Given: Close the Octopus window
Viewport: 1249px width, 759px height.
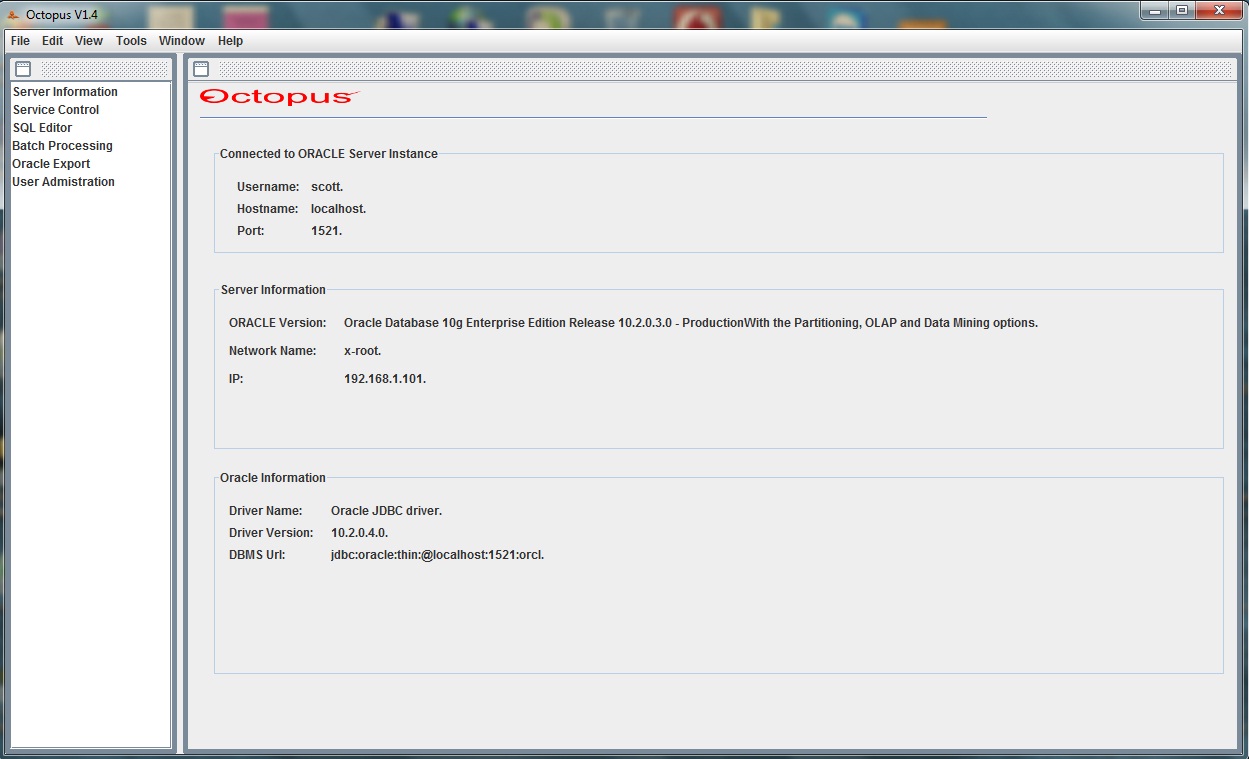Looking at the screenshot, I should click(x=1218, y=10).
